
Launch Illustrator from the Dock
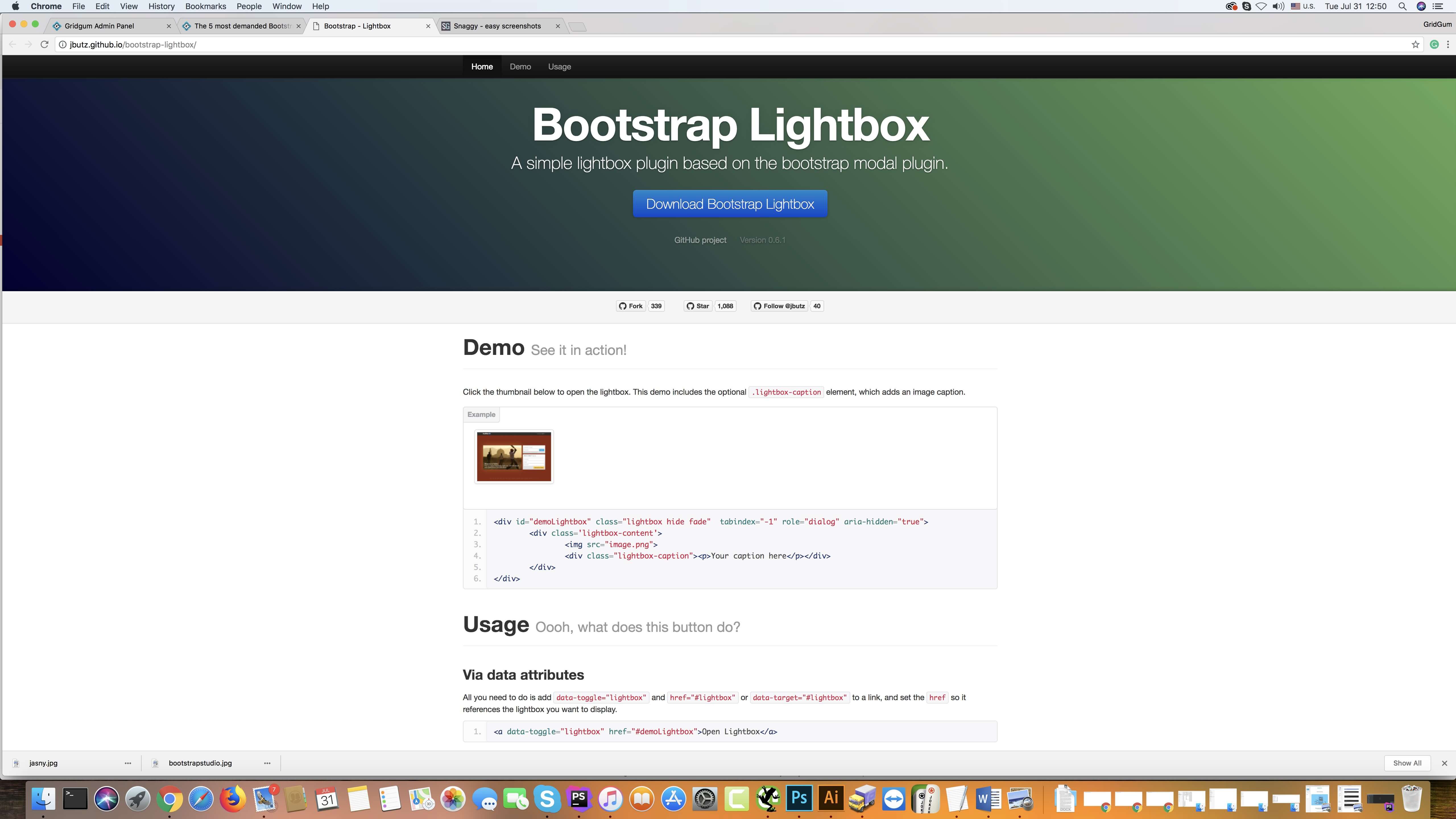[831, 799]
